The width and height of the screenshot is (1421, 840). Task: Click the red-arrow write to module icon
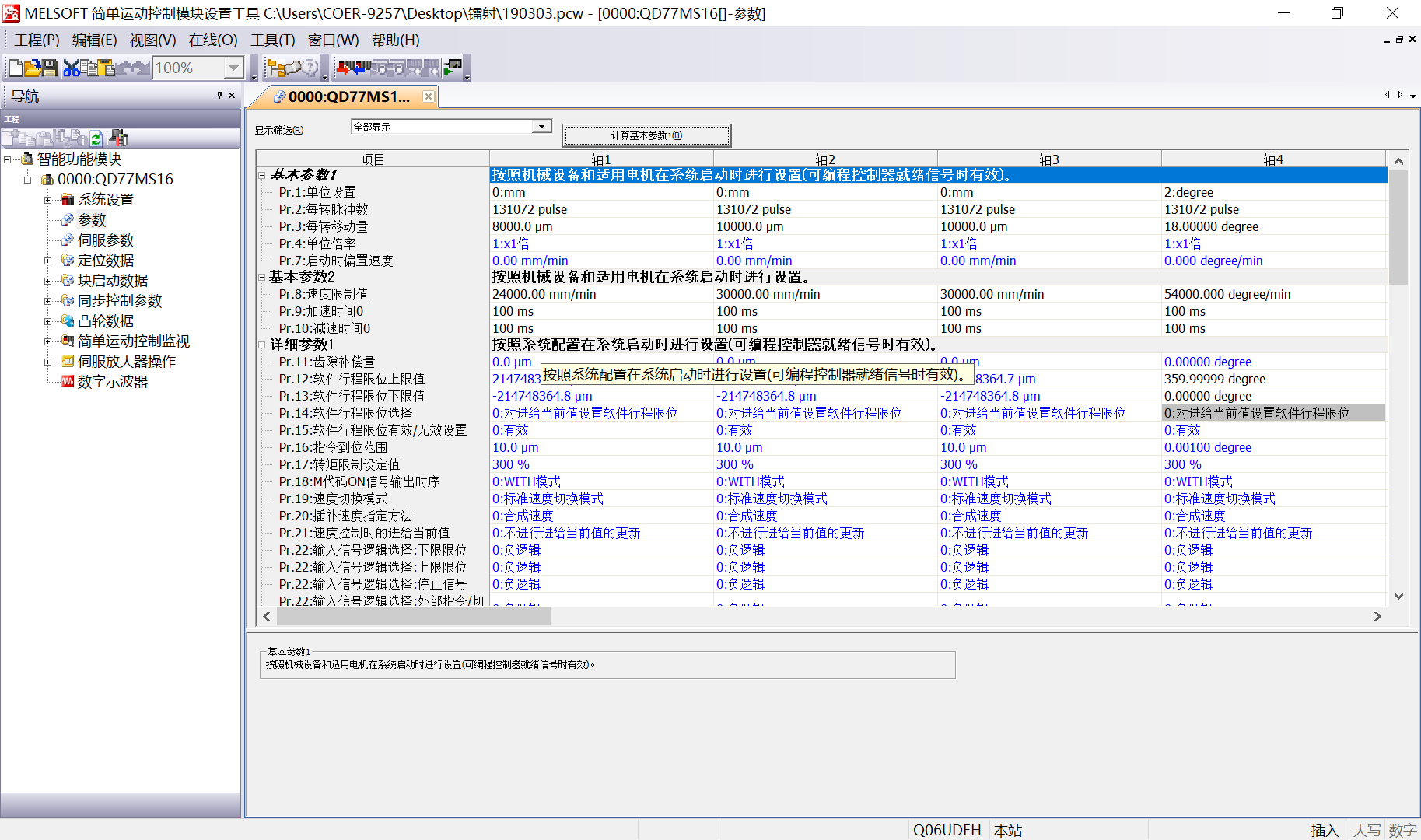[x=345, y=68]
